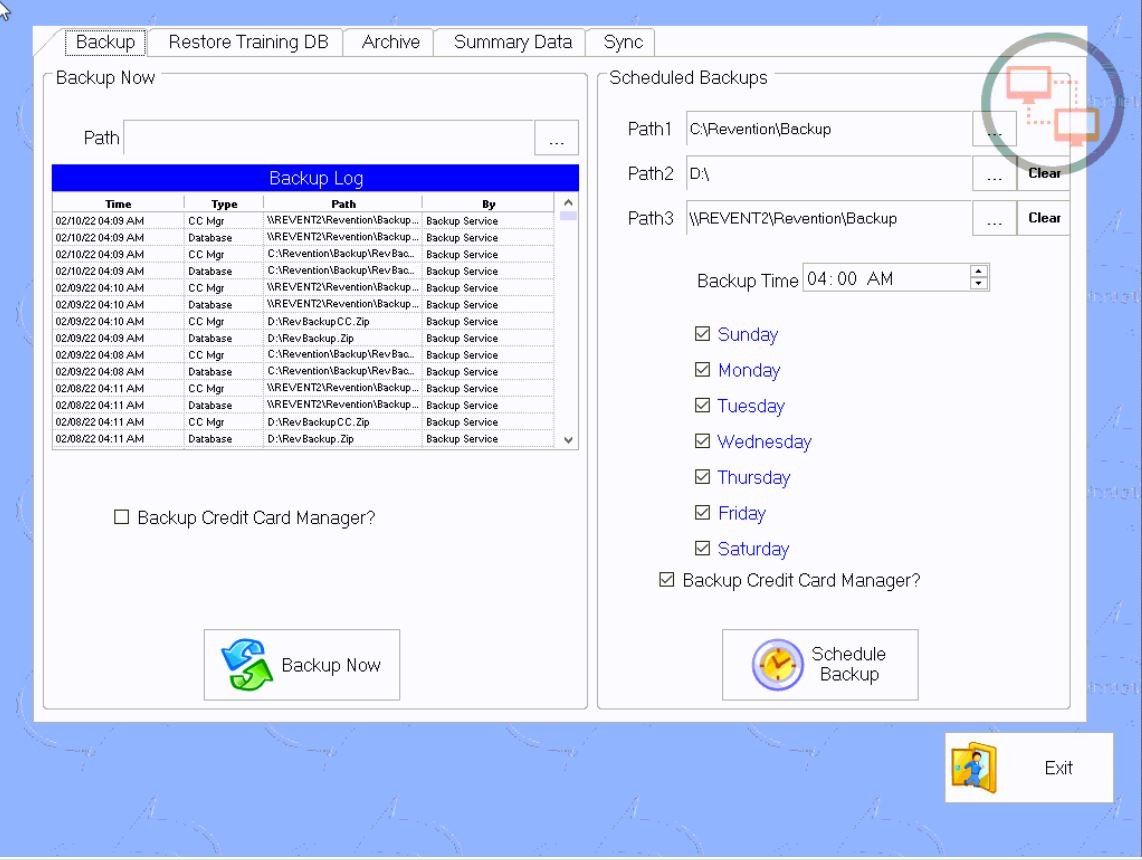This screenshot has height=860, width=1142.
Task: Uncheck the Saturday backup checkbox
Action: click(x=702, y=548)
